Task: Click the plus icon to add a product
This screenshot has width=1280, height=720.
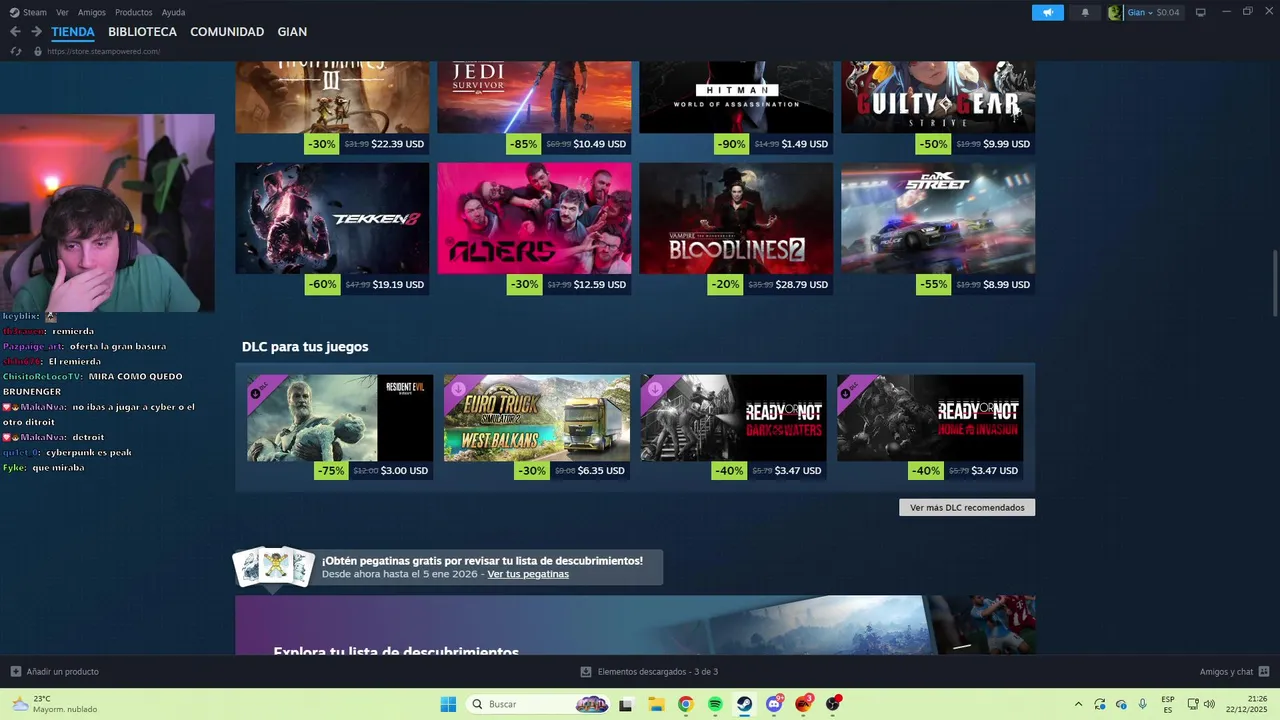Action: [15, 671]
